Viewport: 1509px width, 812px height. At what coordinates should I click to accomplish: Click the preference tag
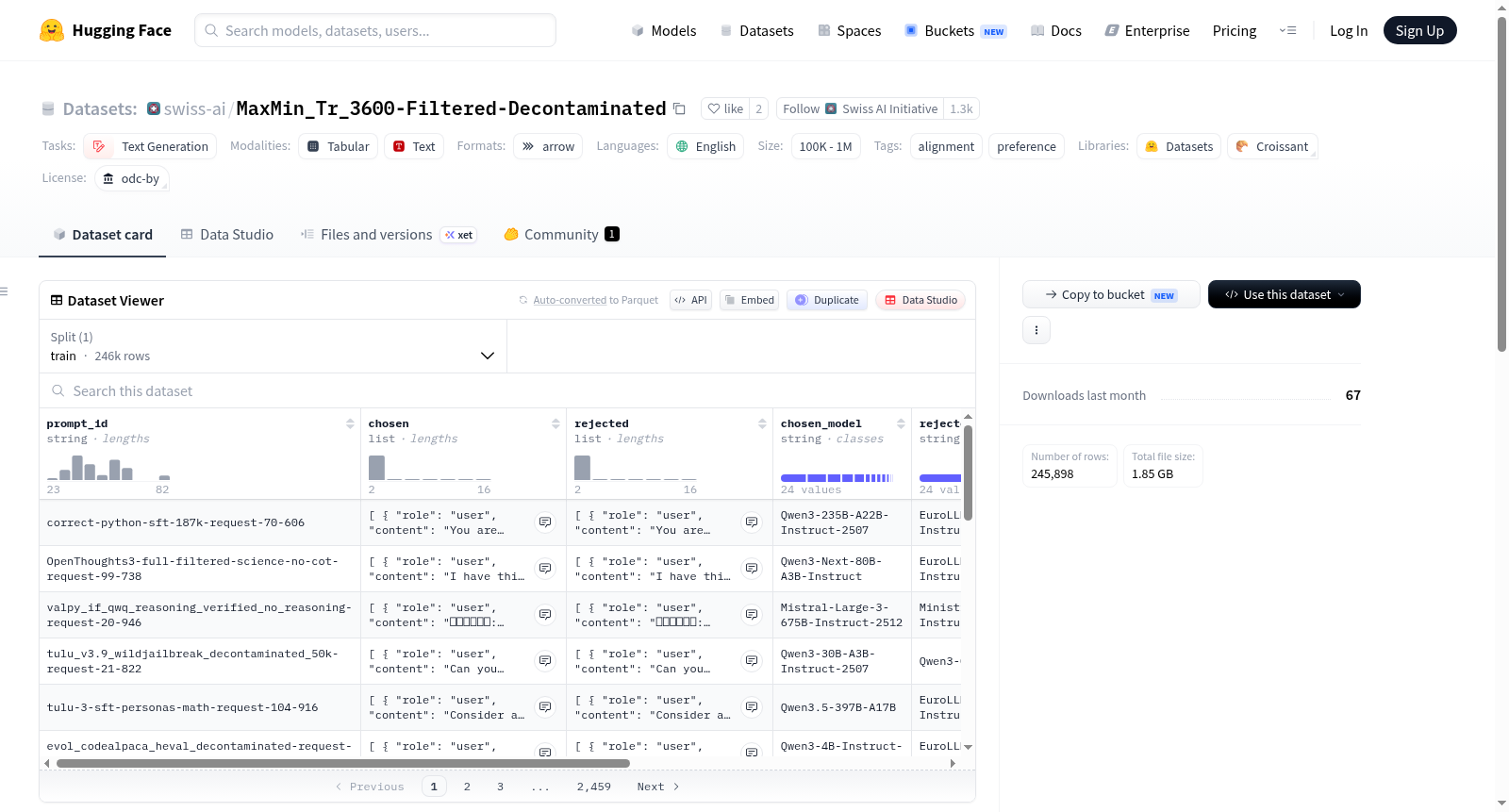[1026, 146]
